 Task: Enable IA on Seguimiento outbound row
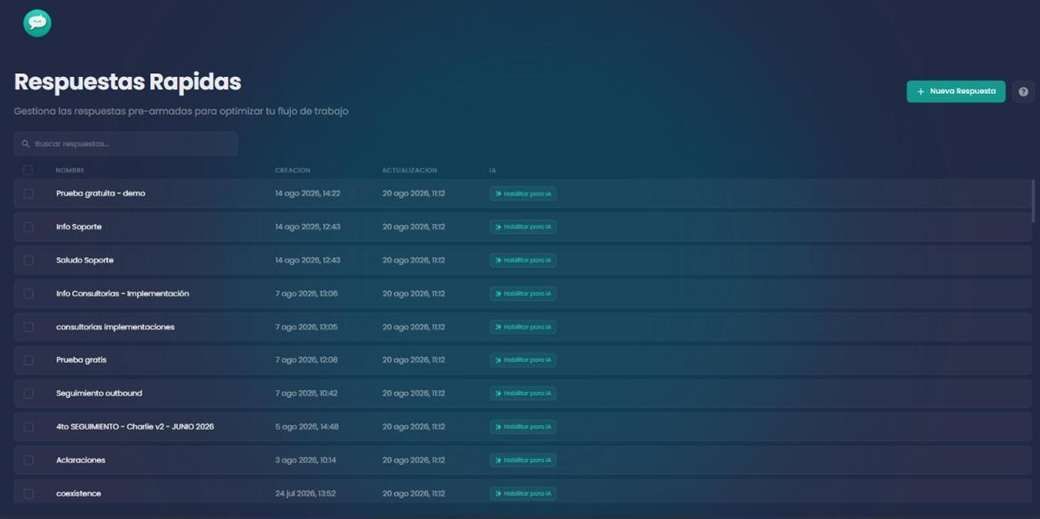tap(523, 394)
